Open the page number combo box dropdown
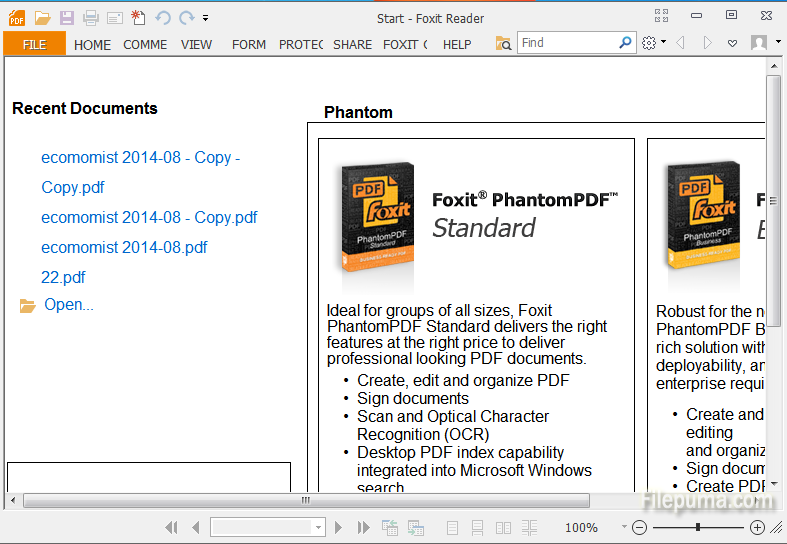787x544 pixels. point(319,527)
